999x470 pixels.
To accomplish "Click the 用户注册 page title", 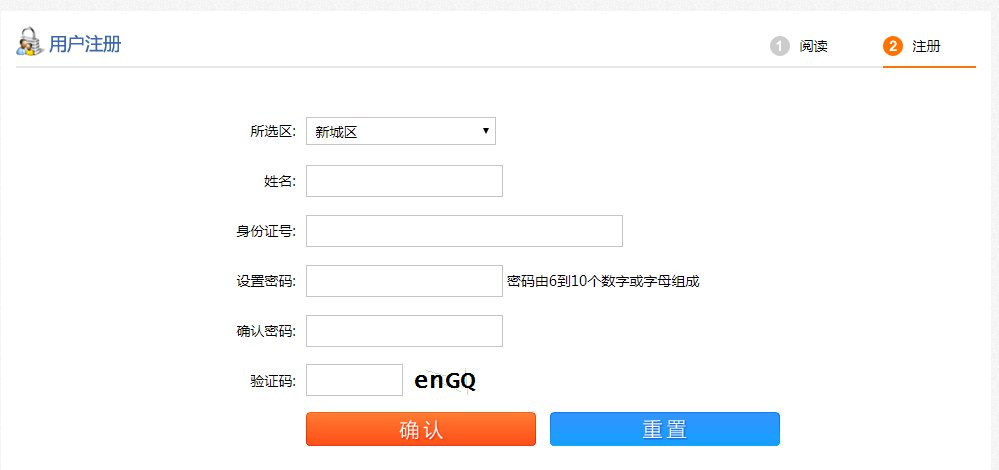I will pyautogui.click(x=85, y=45).
